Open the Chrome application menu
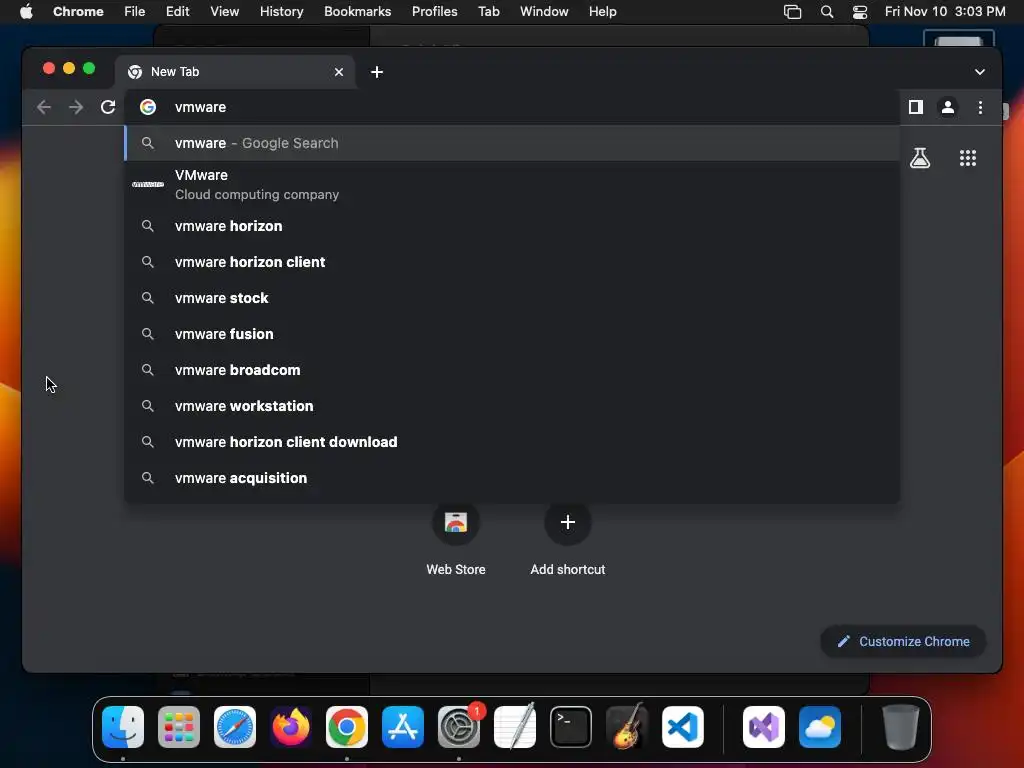Viewport: 1024px width, 768px height. pos(78,12)
